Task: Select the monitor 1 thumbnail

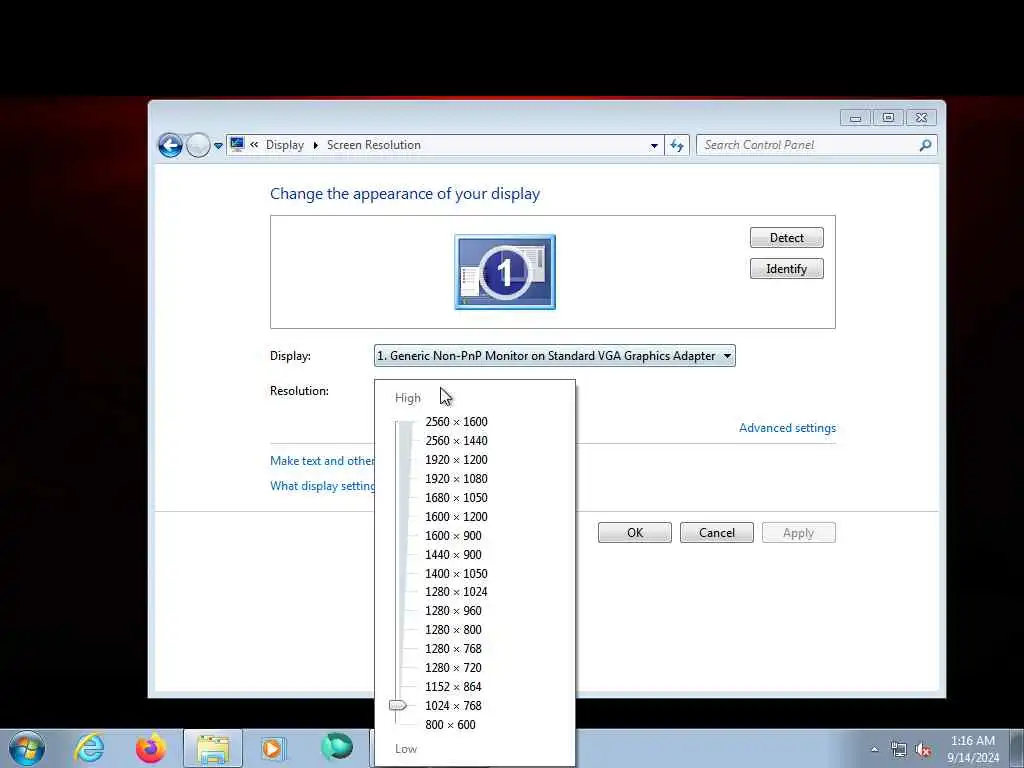Action: pos(505,272)
